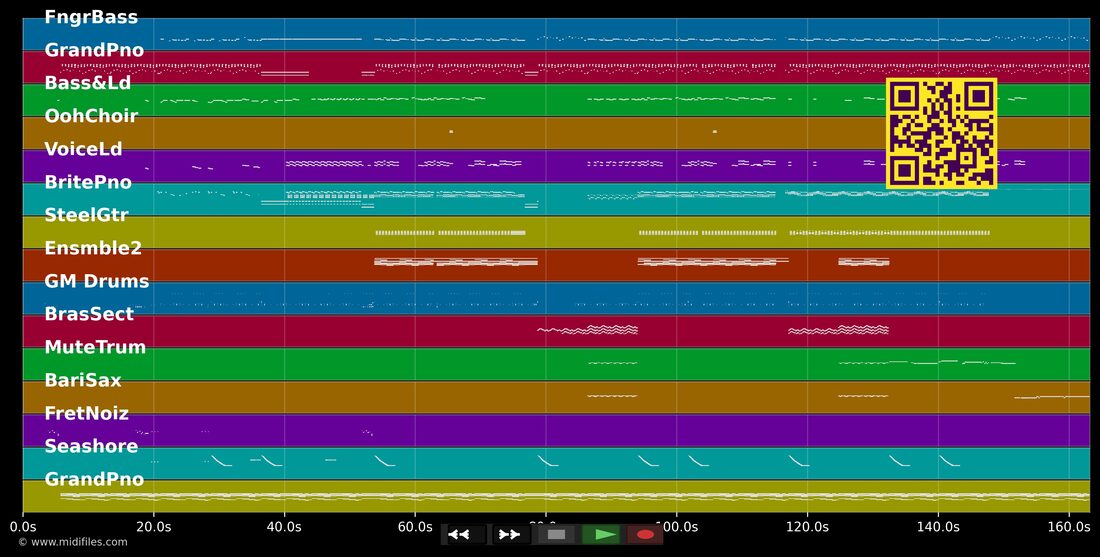
Task: Select the Seashore track label
Action: 91,446
